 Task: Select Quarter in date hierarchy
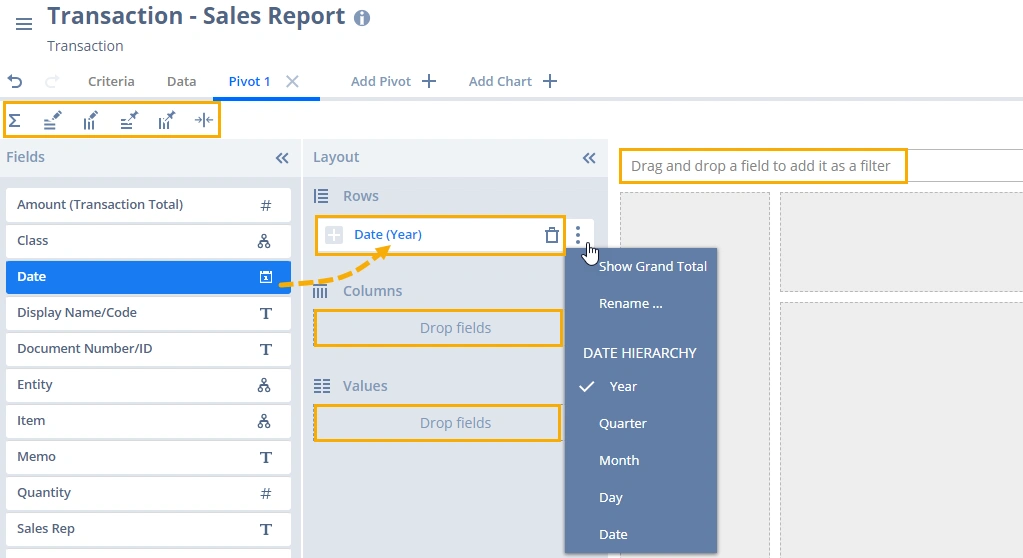pyautogui.click(x=622, y=424)
